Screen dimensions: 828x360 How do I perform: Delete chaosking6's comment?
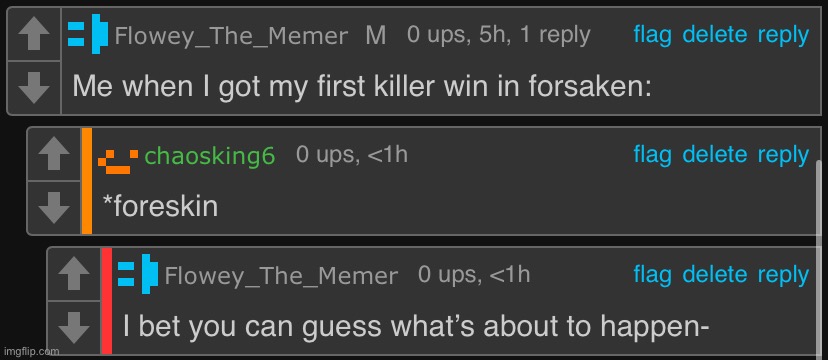715,155
